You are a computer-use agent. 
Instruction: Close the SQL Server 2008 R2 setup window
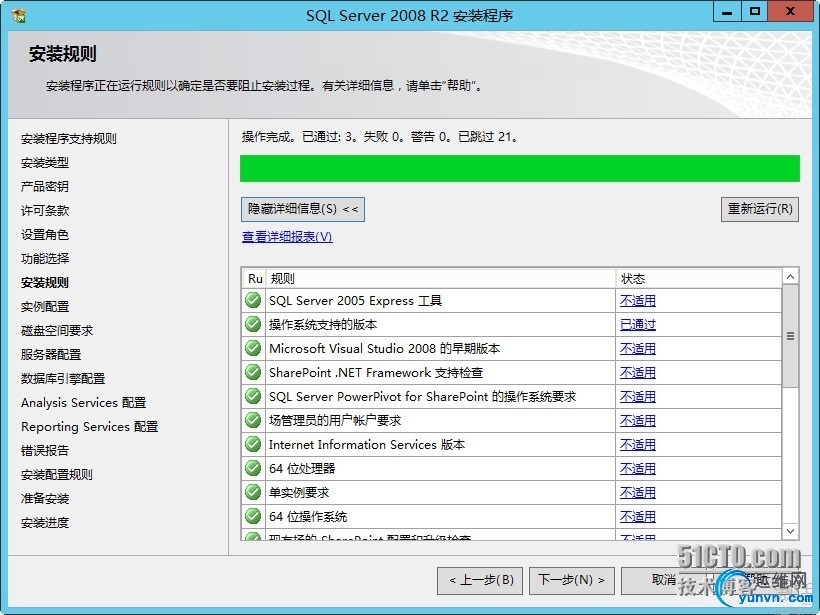tap(790, 12)
